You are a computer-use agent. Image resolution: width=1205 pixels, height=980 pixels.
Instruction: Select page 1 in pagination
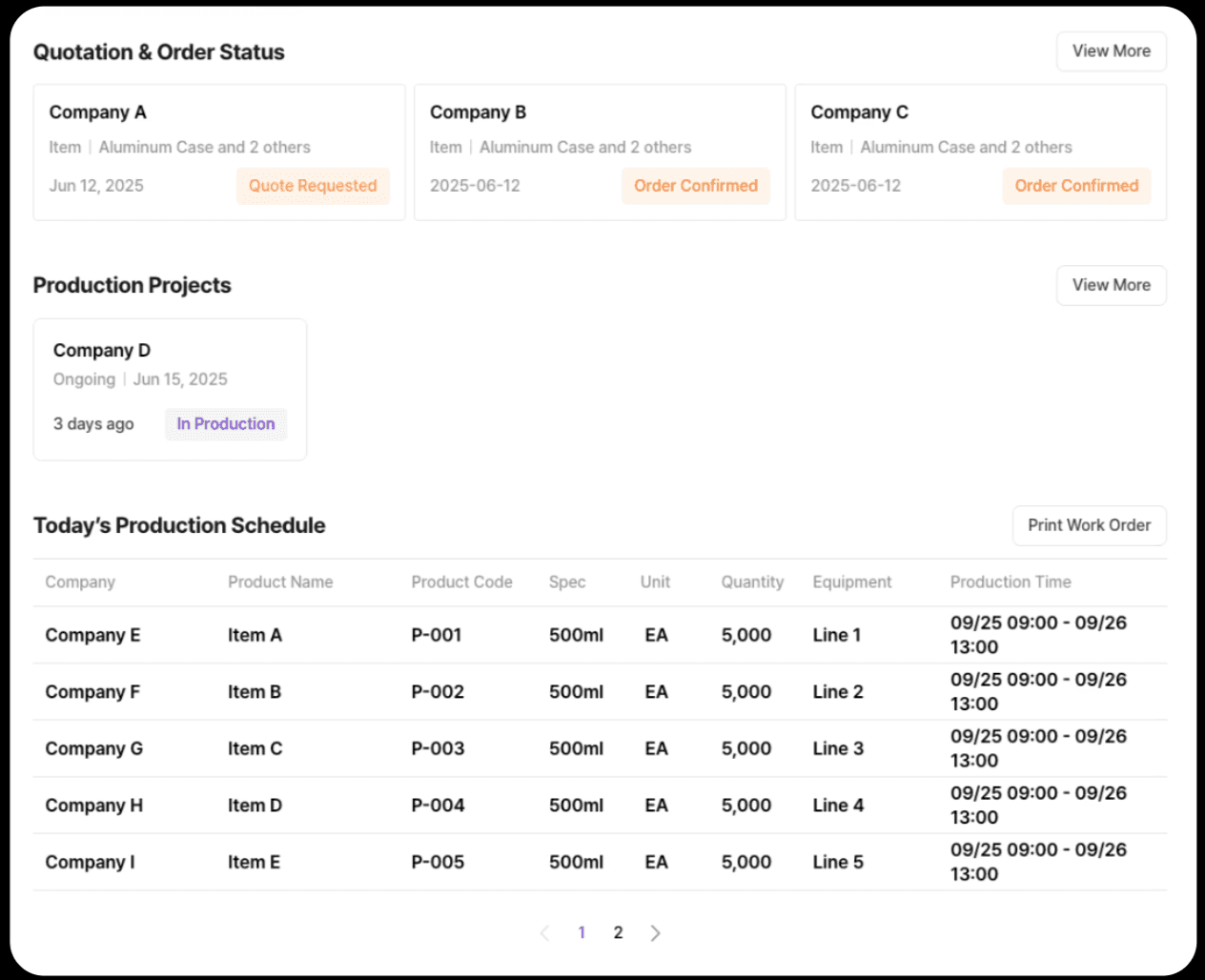pos(582,933)
